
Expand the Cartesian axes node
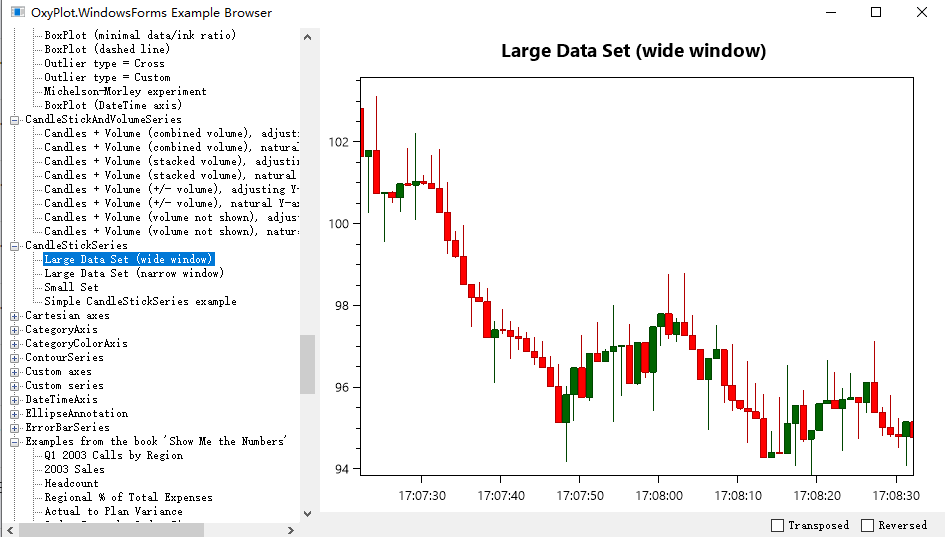pyautogui.click(x=14, y=316)
